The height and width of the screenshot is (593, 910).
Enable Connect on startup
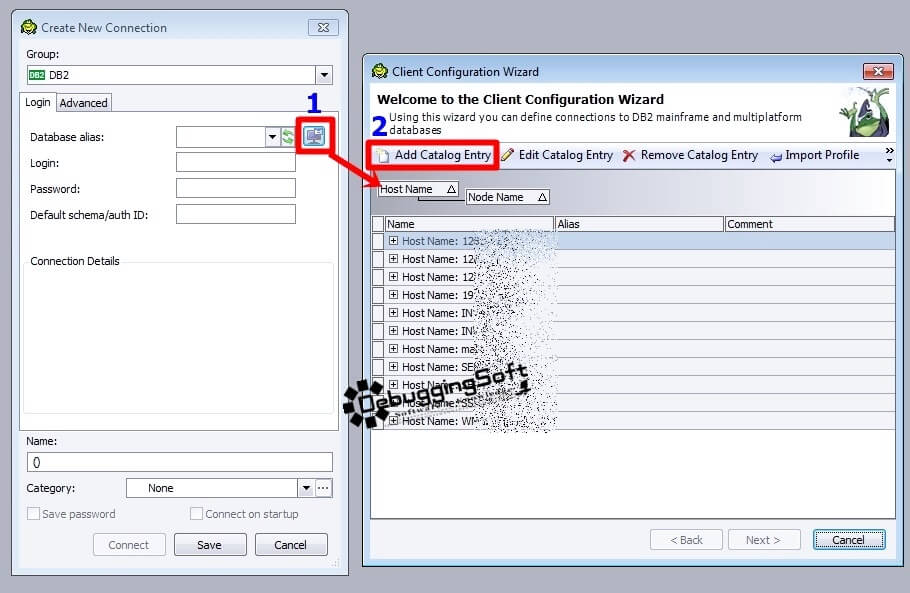coord(197,513)
